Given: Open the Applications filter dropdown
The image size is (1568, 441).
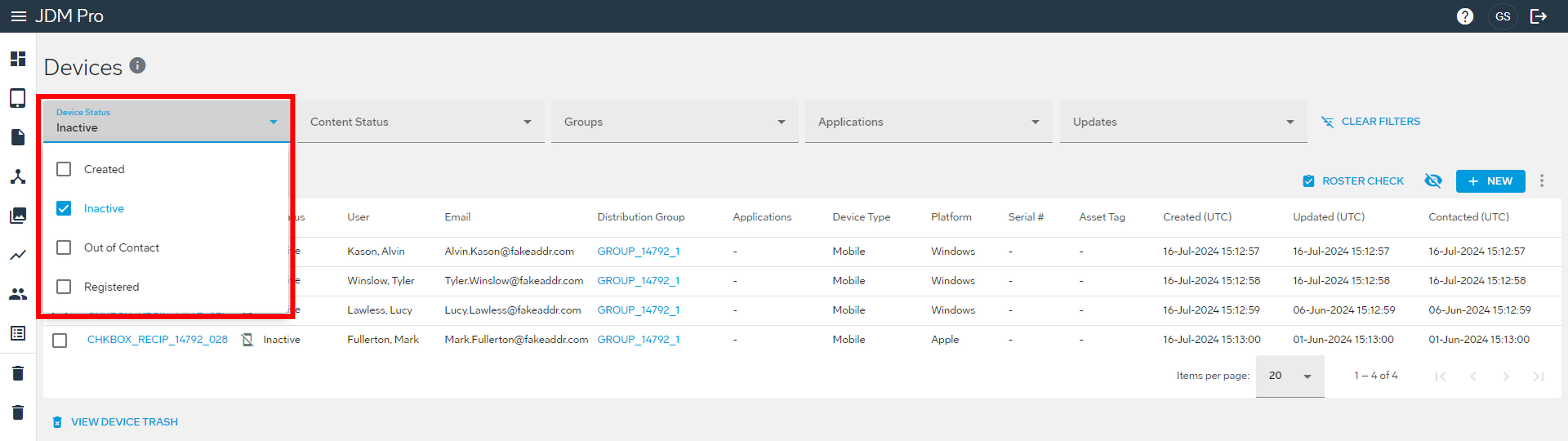Looking at the screenshot, I should click(928, 122).
